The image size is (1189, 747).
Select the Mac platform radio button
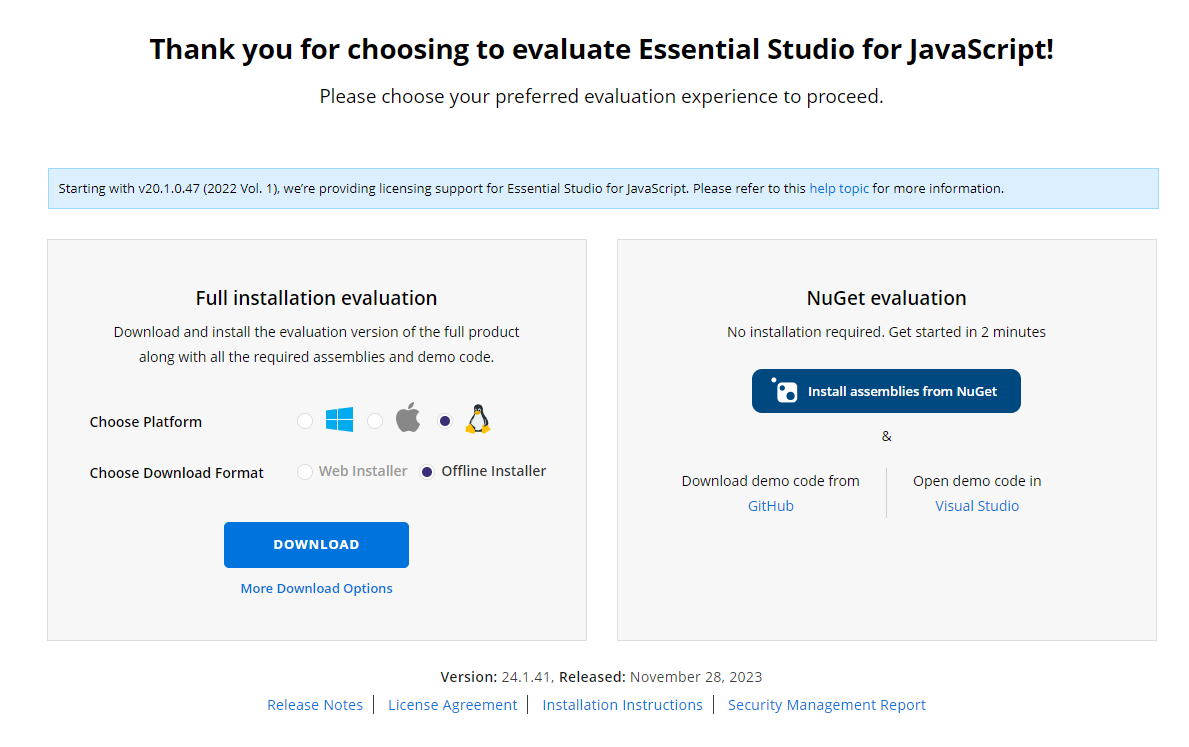pos(374,421)
